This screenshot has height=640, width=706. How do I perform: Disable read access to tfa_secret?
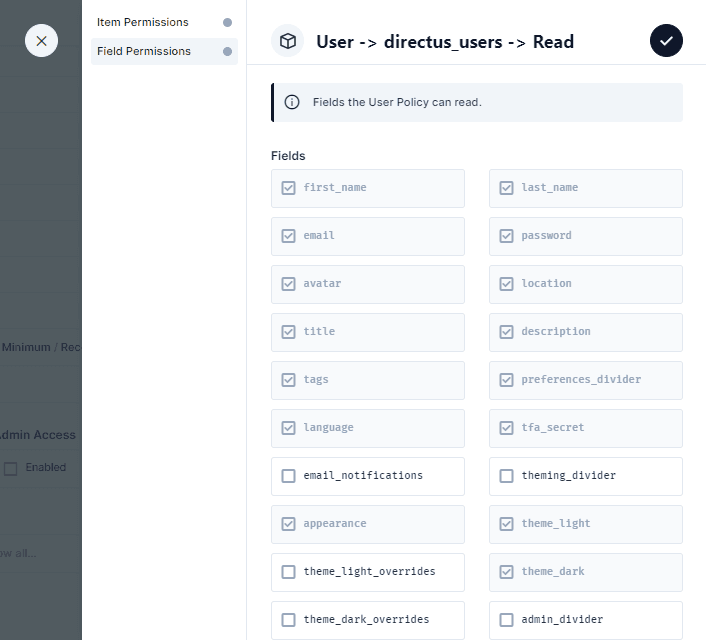[506, 428]
